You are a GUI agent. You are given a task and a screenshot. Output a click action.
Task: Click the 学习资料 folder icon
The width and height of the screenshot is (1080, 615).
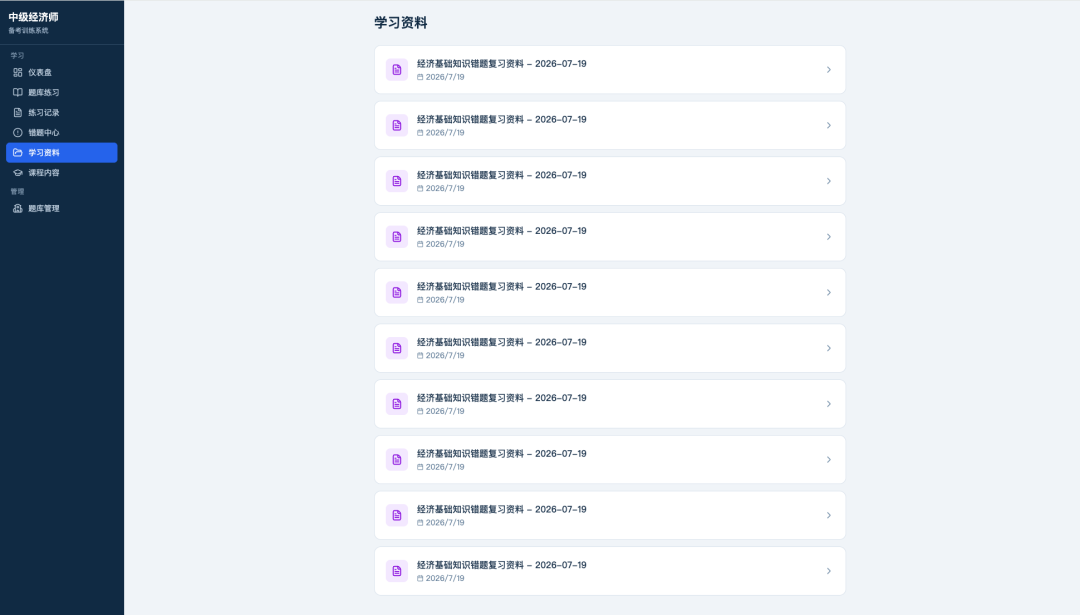(18, 152)
